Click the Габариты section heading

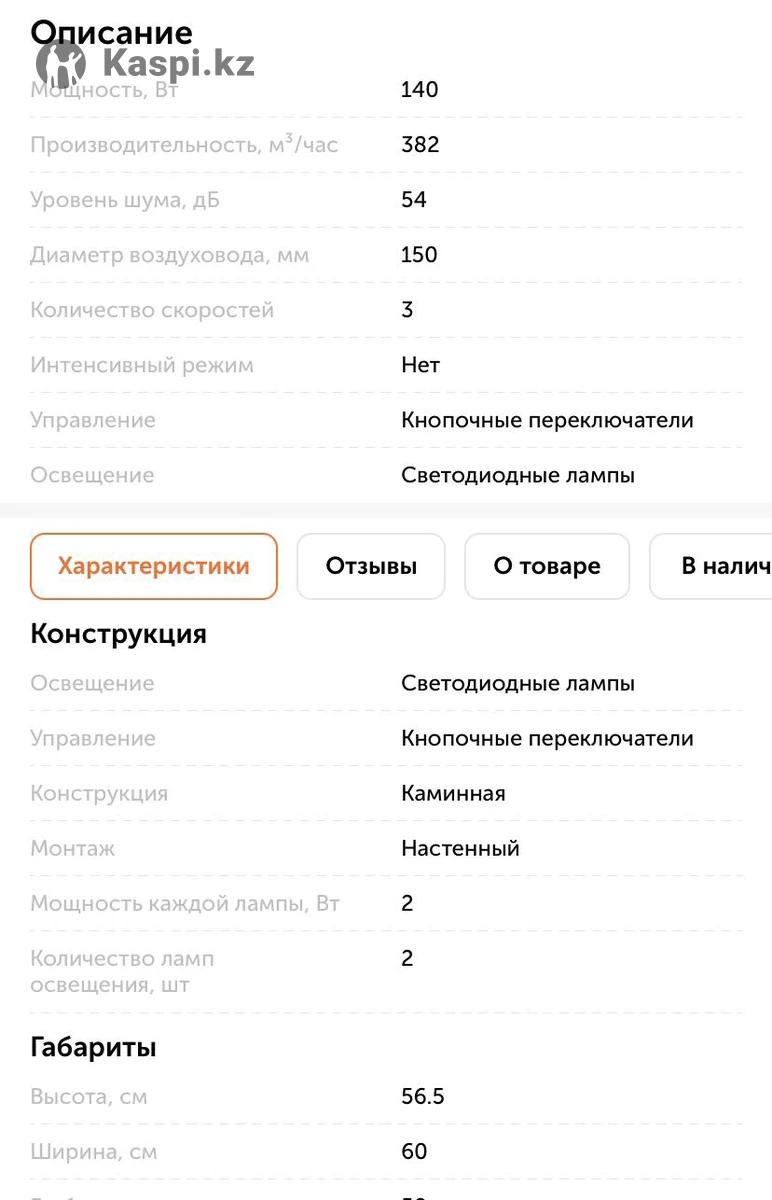pyautogui.click(x=93, y=1048)
